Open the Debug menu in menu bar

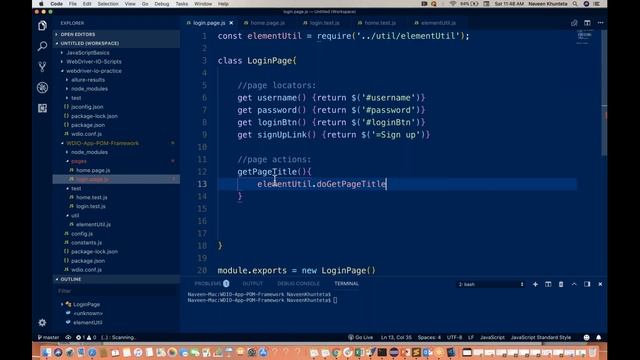click(x=162, y=4)
